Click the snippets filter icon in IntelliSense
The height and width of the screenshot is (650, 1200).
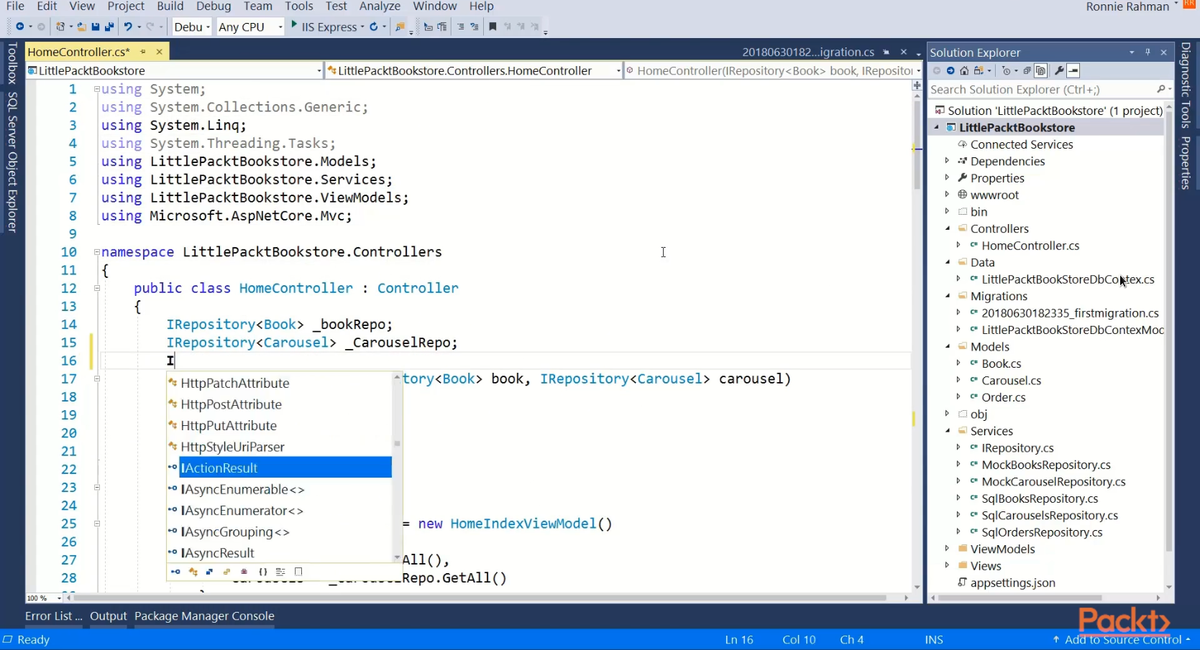coord(298,572)
